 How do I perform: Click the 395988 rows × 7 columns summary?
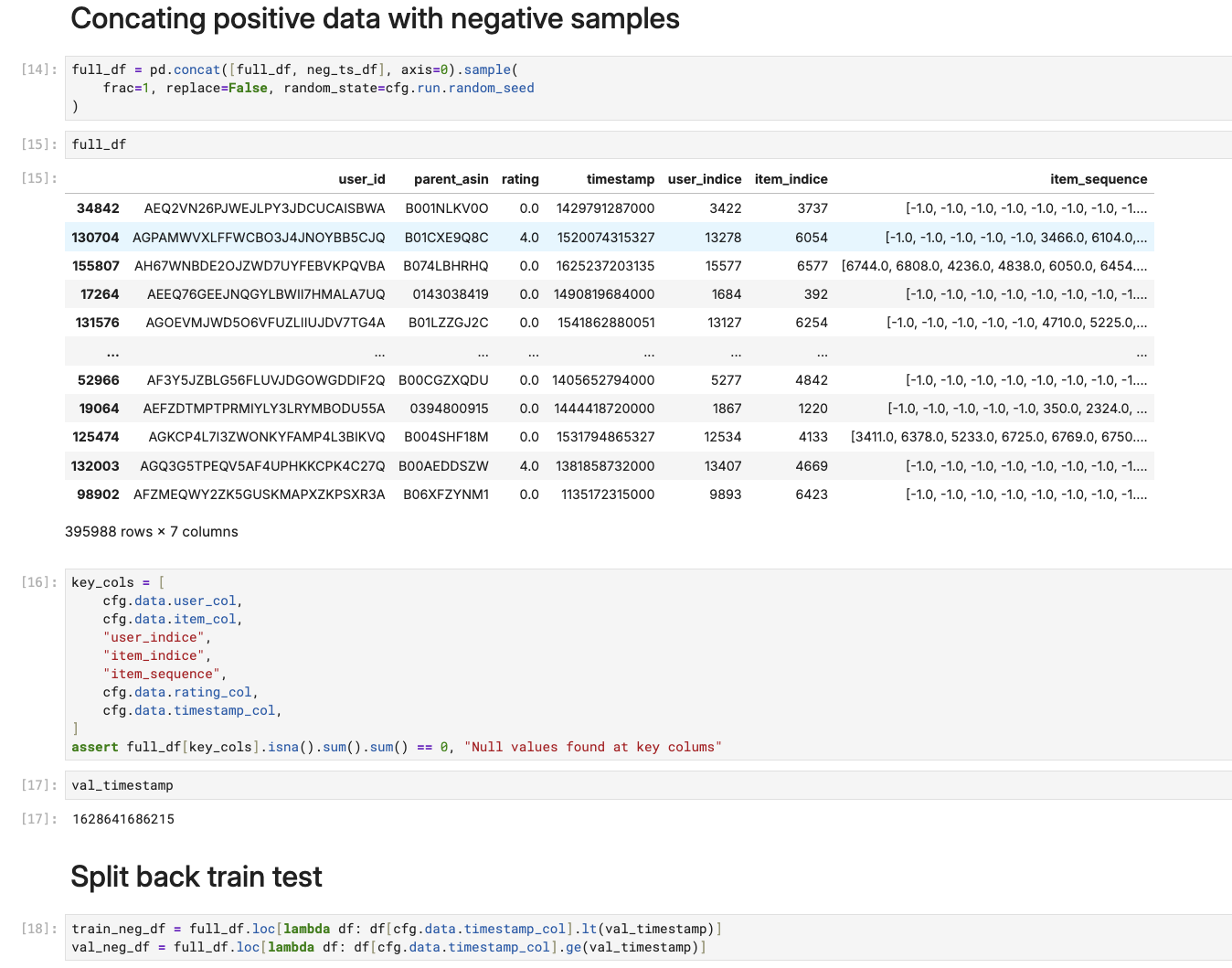coord(152,532)
